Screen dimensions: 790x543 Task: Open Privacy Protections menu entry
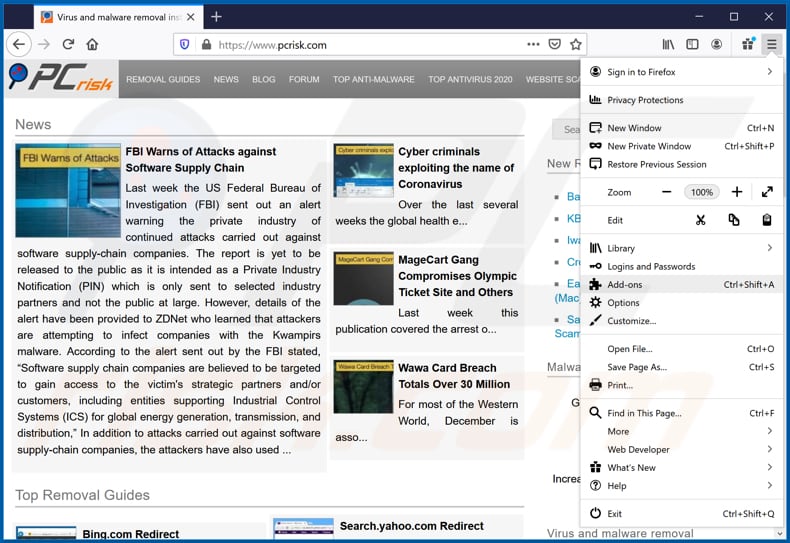(682, 100)
